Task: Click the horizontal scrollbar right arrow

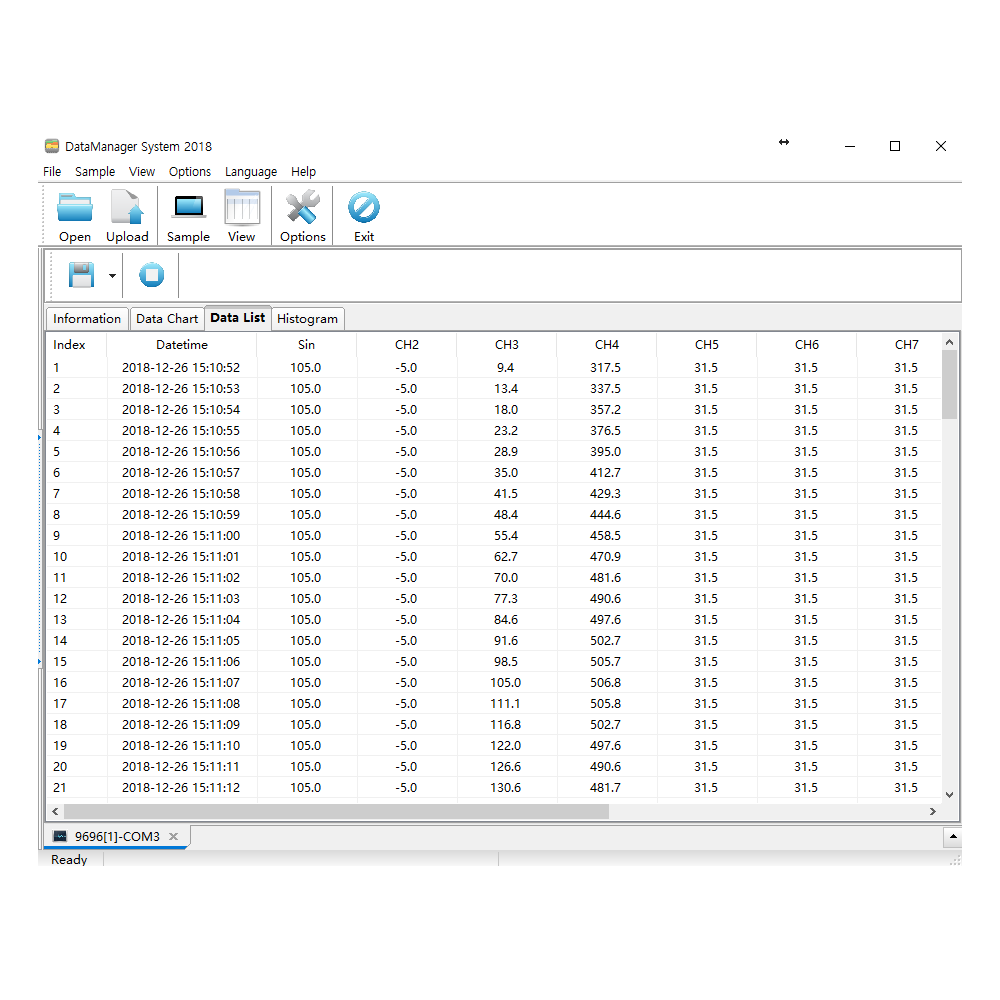Action: [x=933, y=812]
